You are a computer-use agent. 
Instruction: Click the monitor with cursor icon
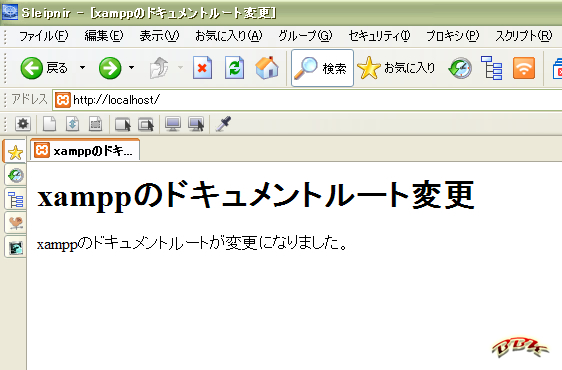point(196,124)
